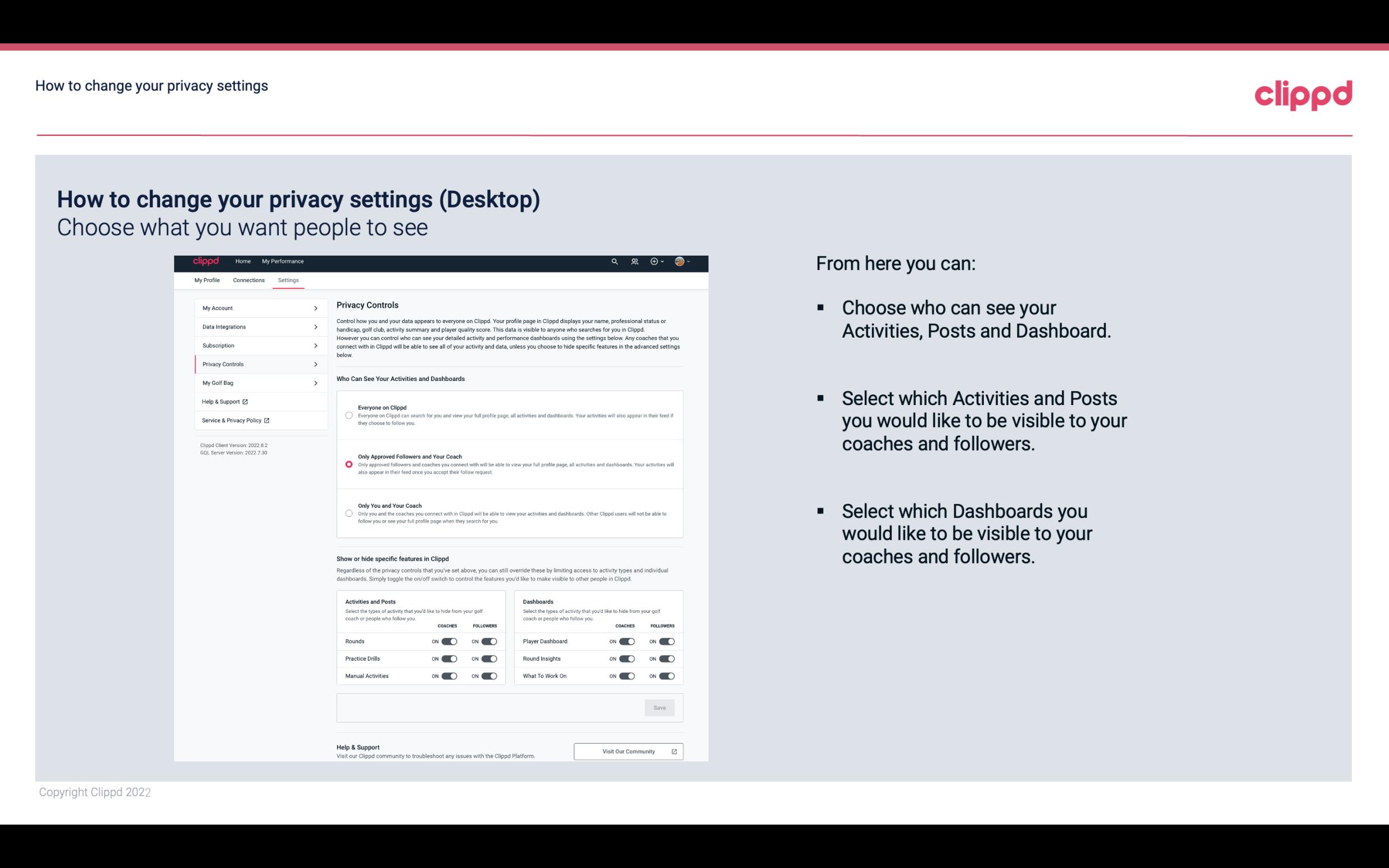Click the Visit Our Community button
Screen dimensions: 1389x868
coord(628,751)
